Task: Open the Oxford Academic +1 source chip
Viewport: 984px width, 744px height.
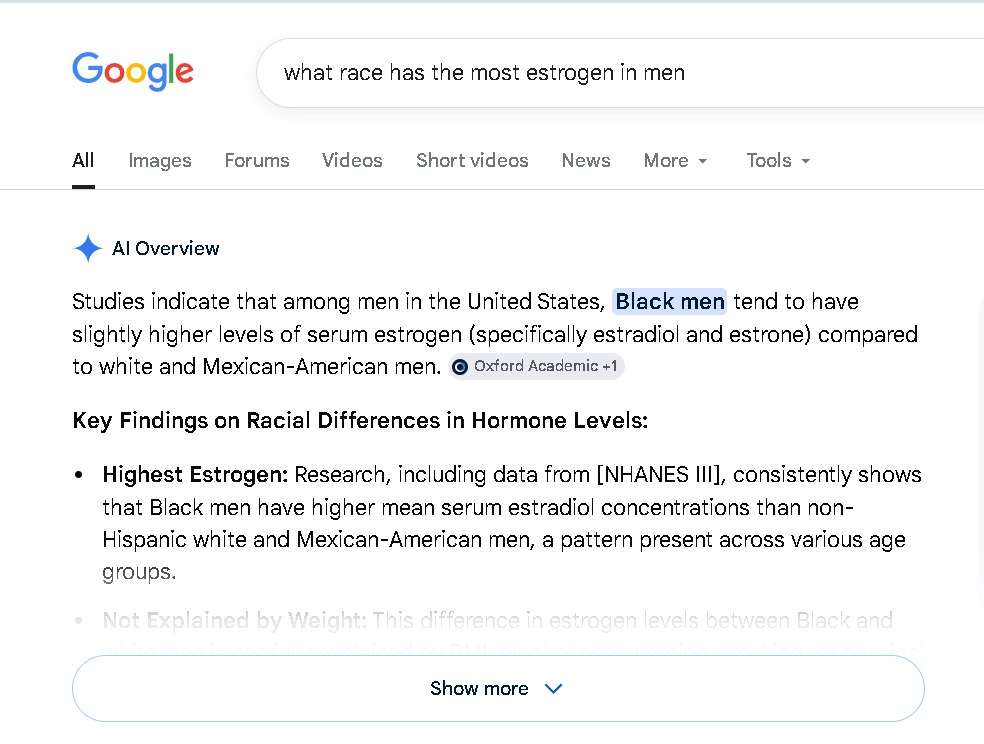Action: [x=538, y=367]
